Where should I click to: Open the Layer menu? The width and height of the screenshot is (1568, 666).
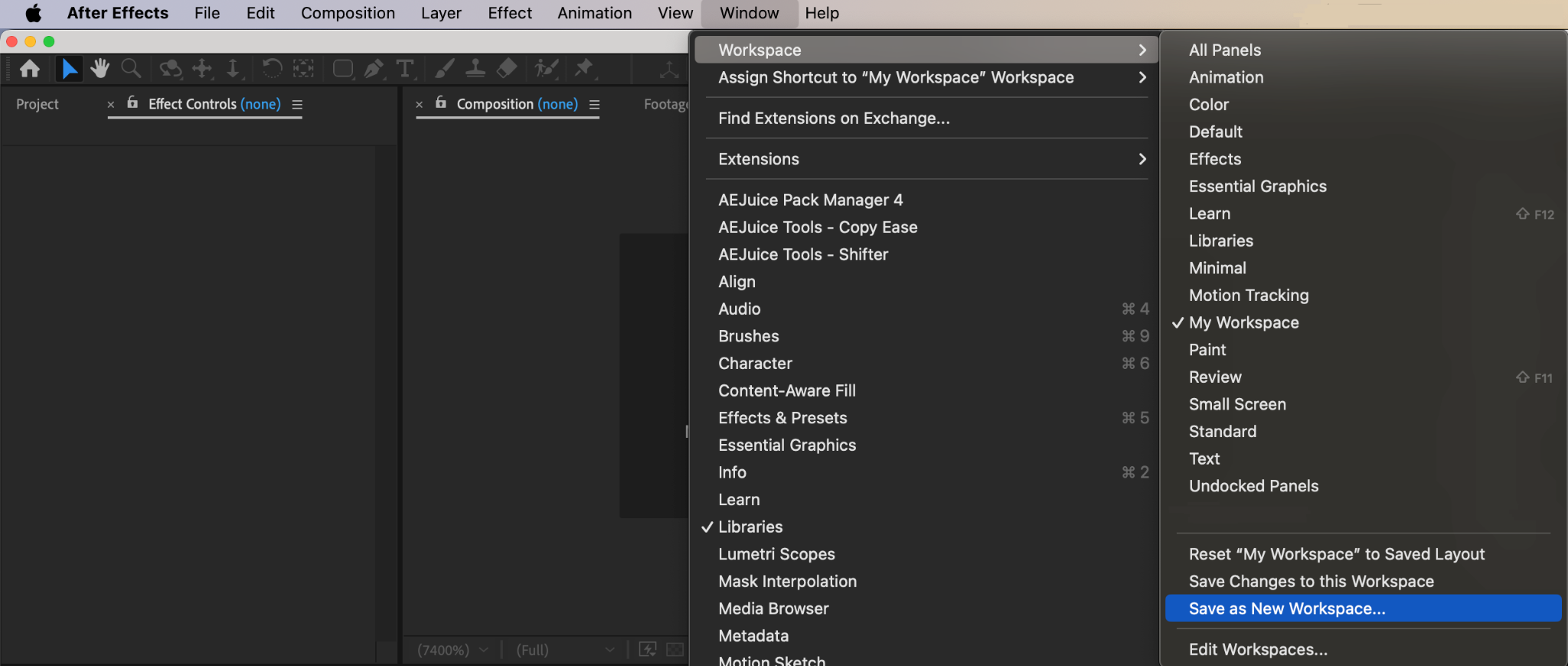click(x=441, y=13)
